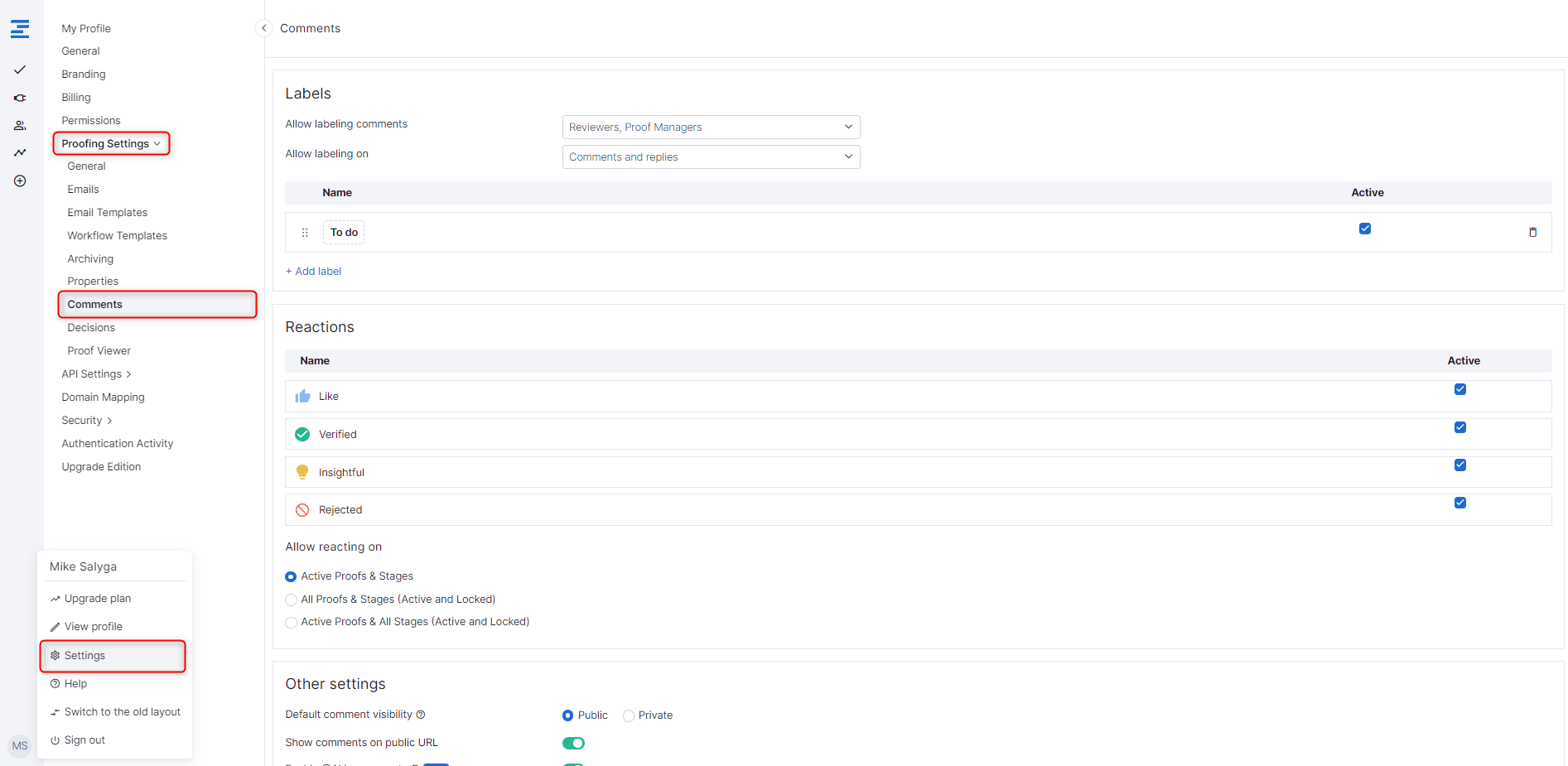This screenshot has width=1568, height=766.
Task: Click Sign out in the user menu
Action: [x=84, y=740]
